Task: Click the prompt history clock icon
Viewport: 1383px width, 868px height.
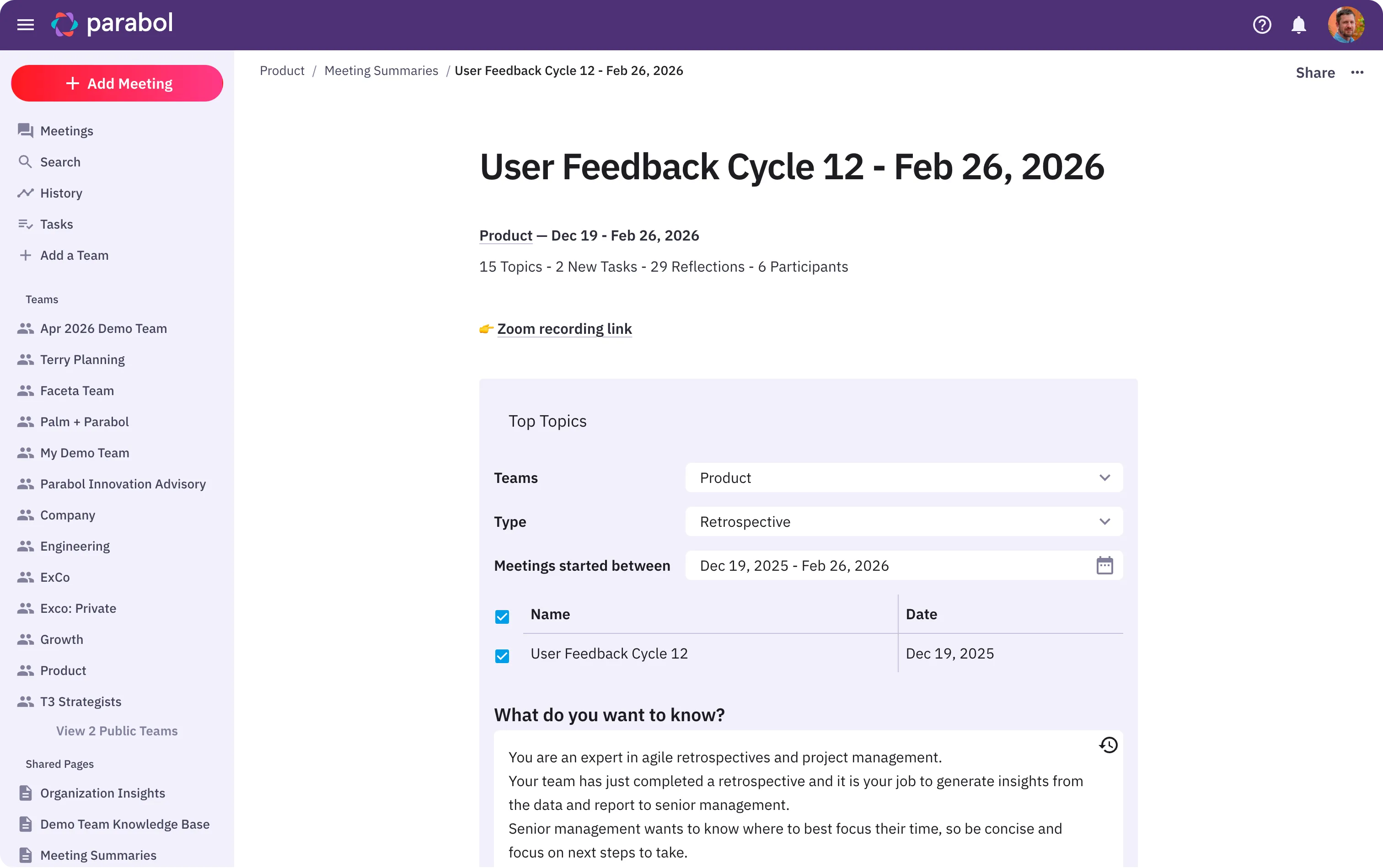Action: point(1108,745)
